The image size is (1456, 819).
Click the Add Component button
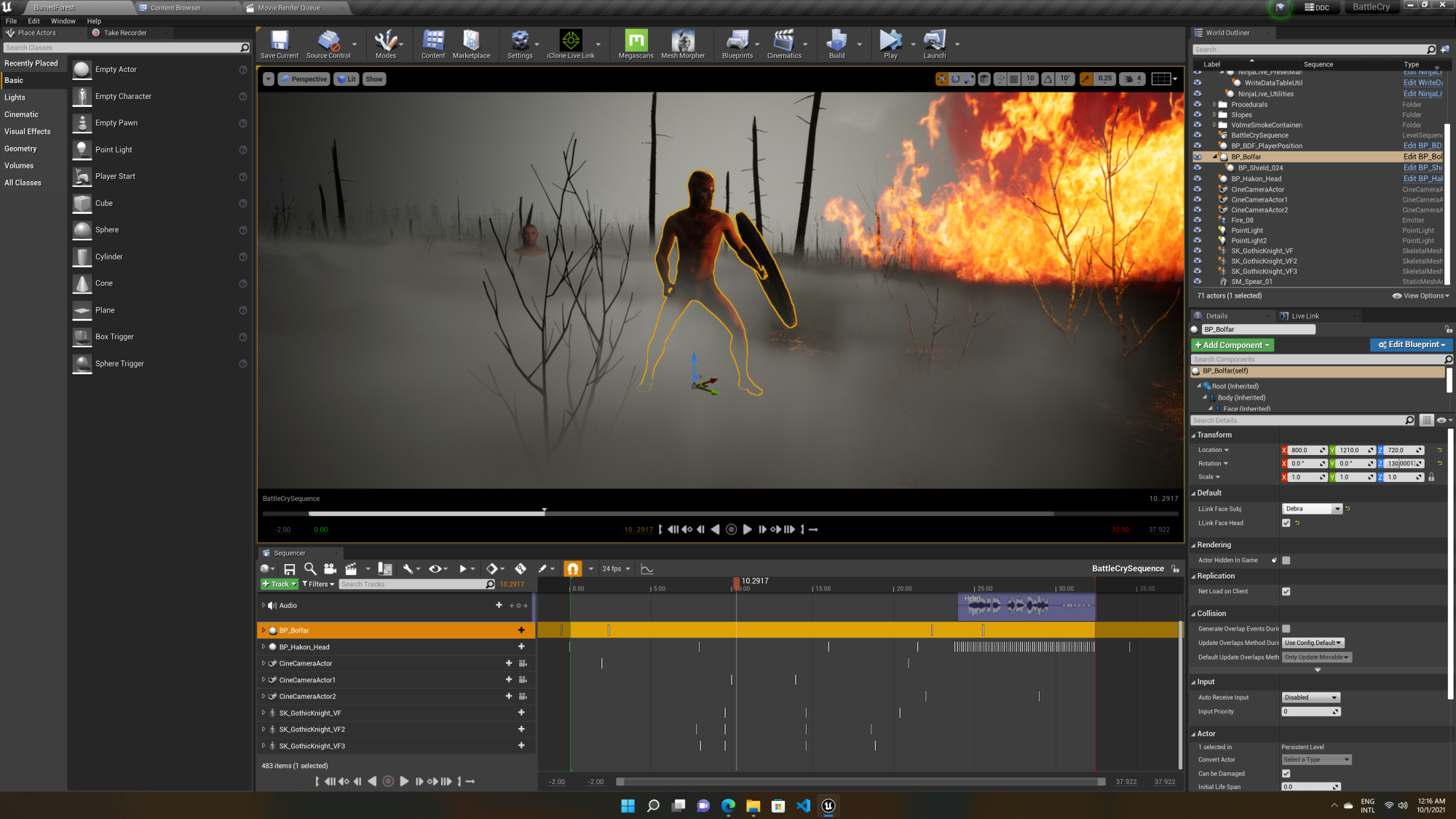[x=1232, y=345]
